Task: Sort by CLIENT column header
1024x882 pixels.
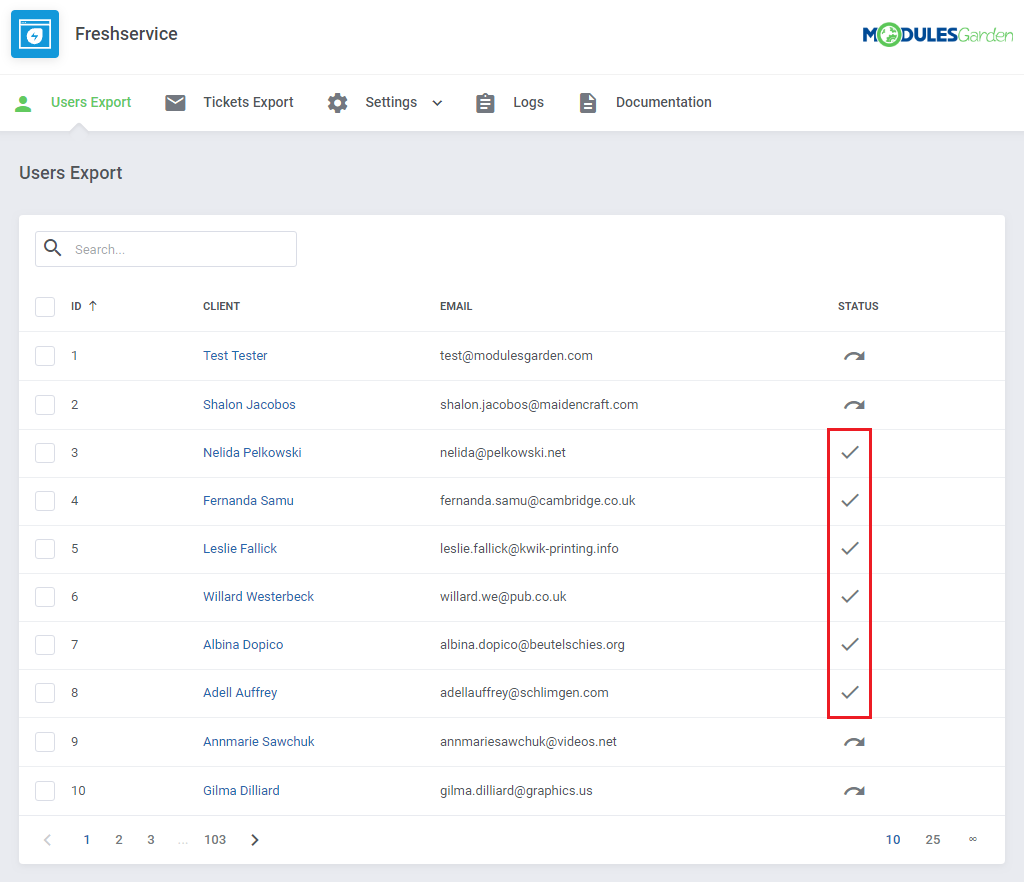Action: coord(221,306)
